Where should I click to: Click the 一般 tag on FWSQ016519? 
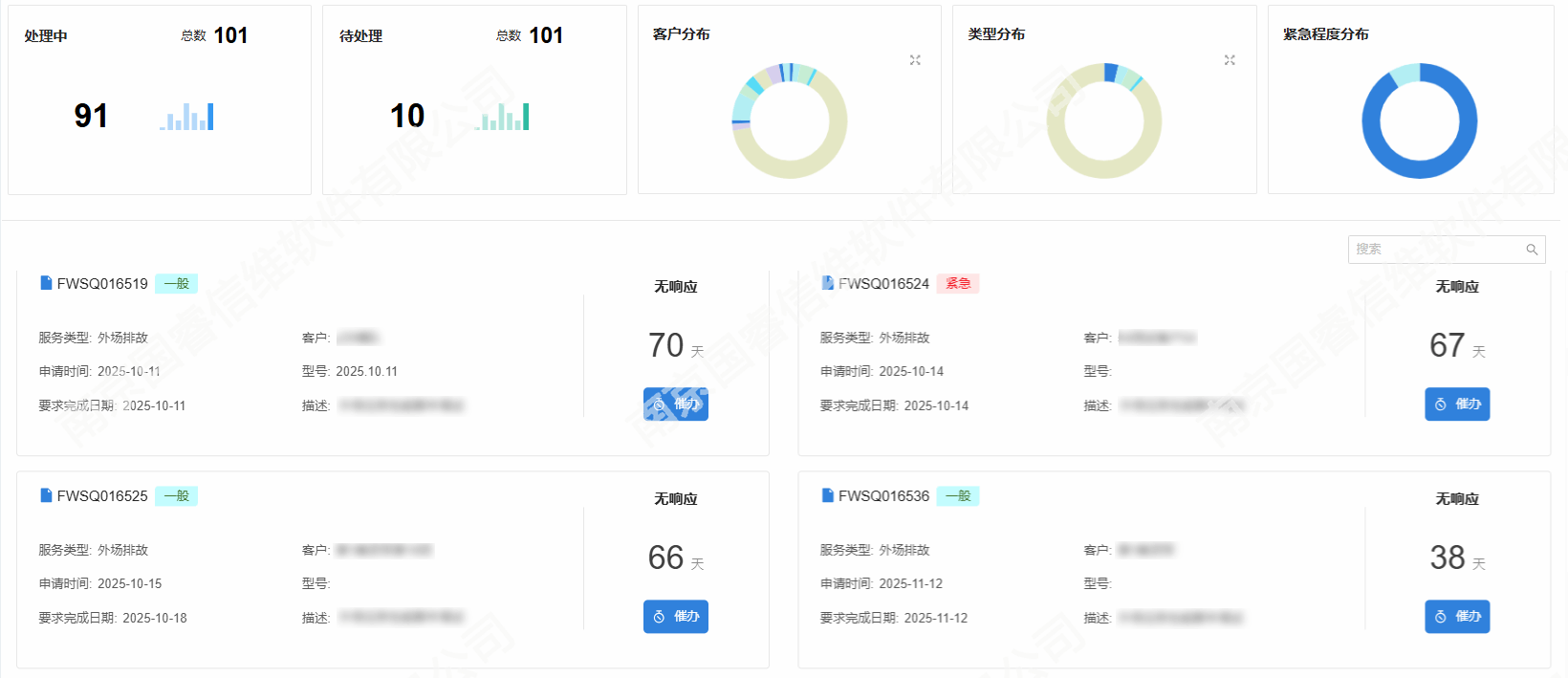pos(176,284)
